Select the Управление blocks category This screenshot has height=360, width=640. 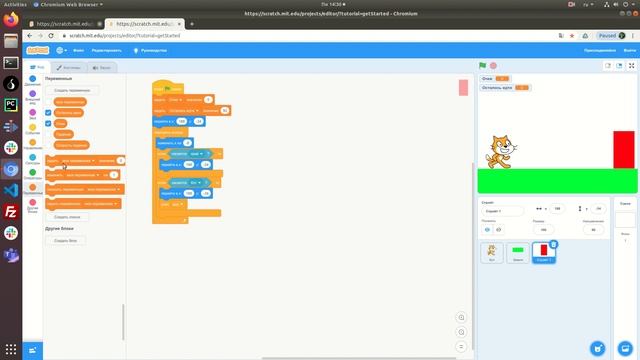click(33, 144)
